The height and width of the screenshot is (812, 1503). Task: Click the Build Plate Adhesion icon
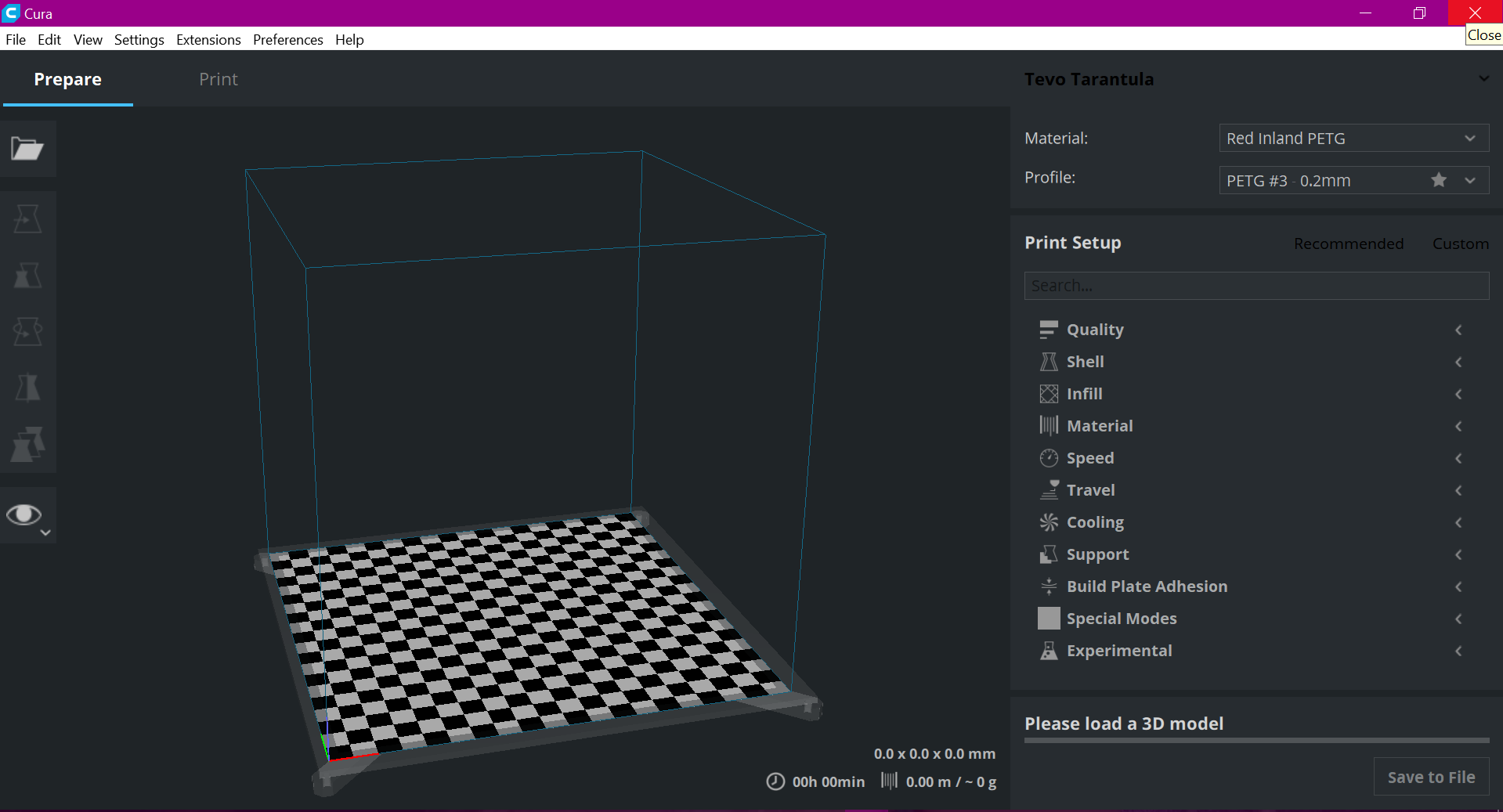tap(1049, 586)
